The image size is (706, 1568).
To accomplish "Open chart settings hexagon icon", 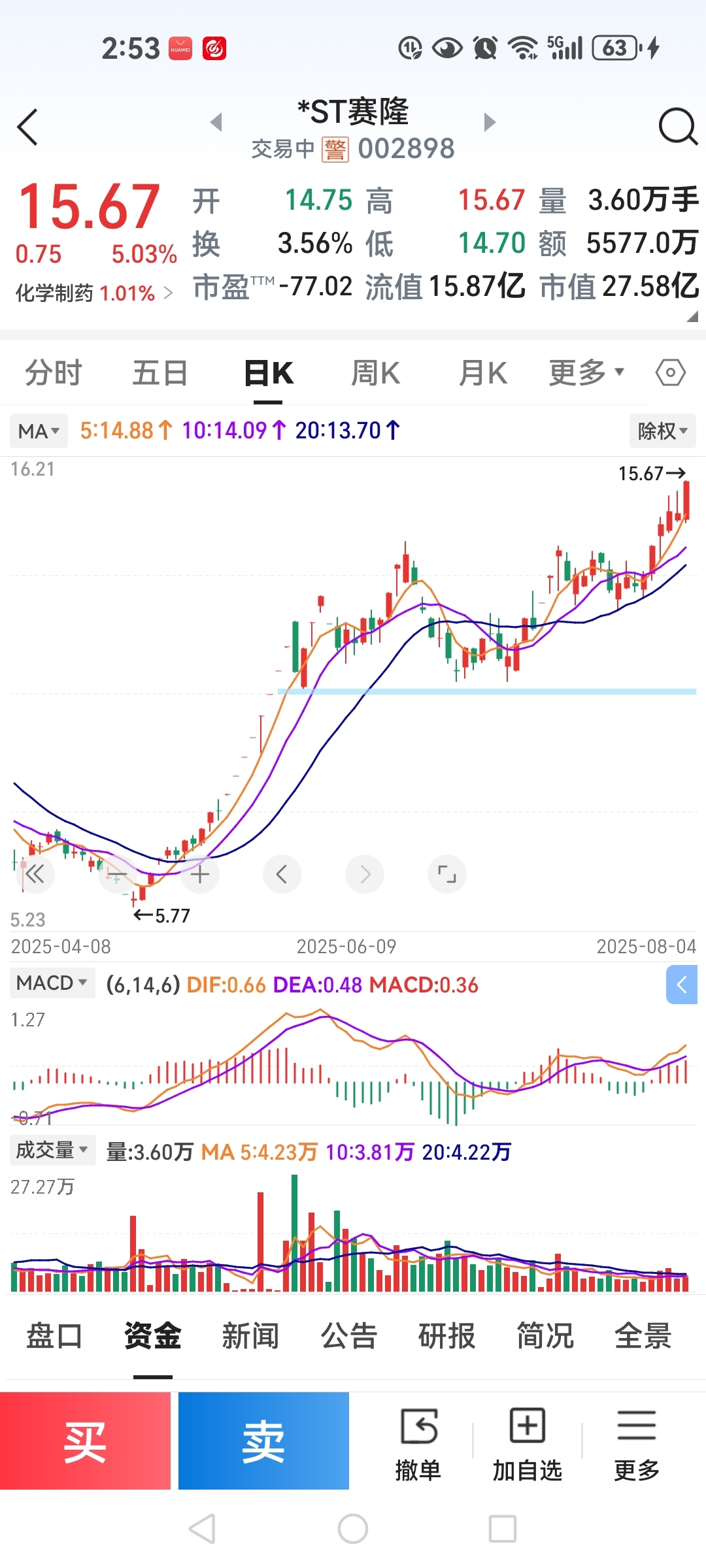I will (671, 373).
